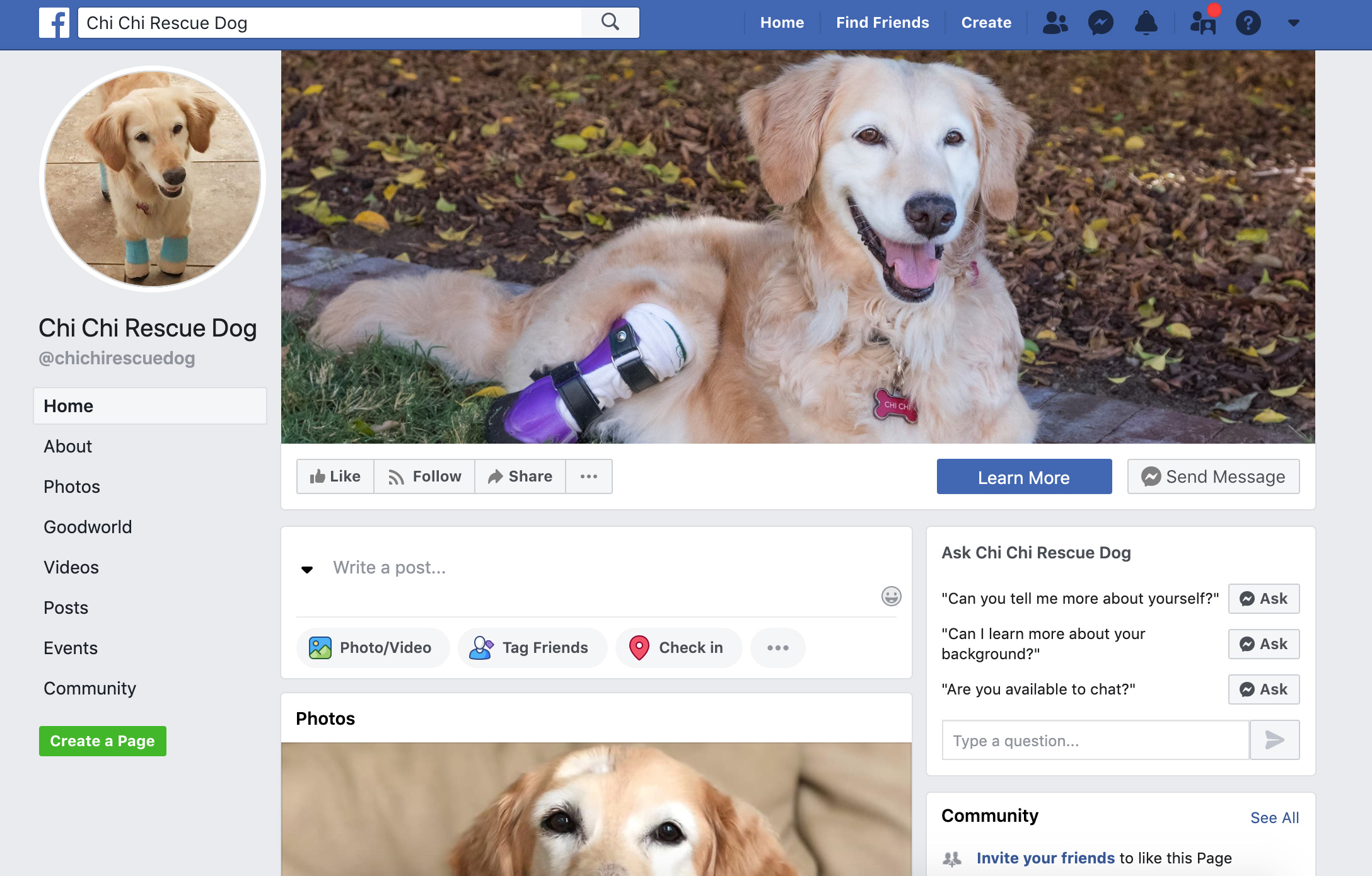Open Create in top bar
Screen dimensions: 1372x876
pos(986,23)
